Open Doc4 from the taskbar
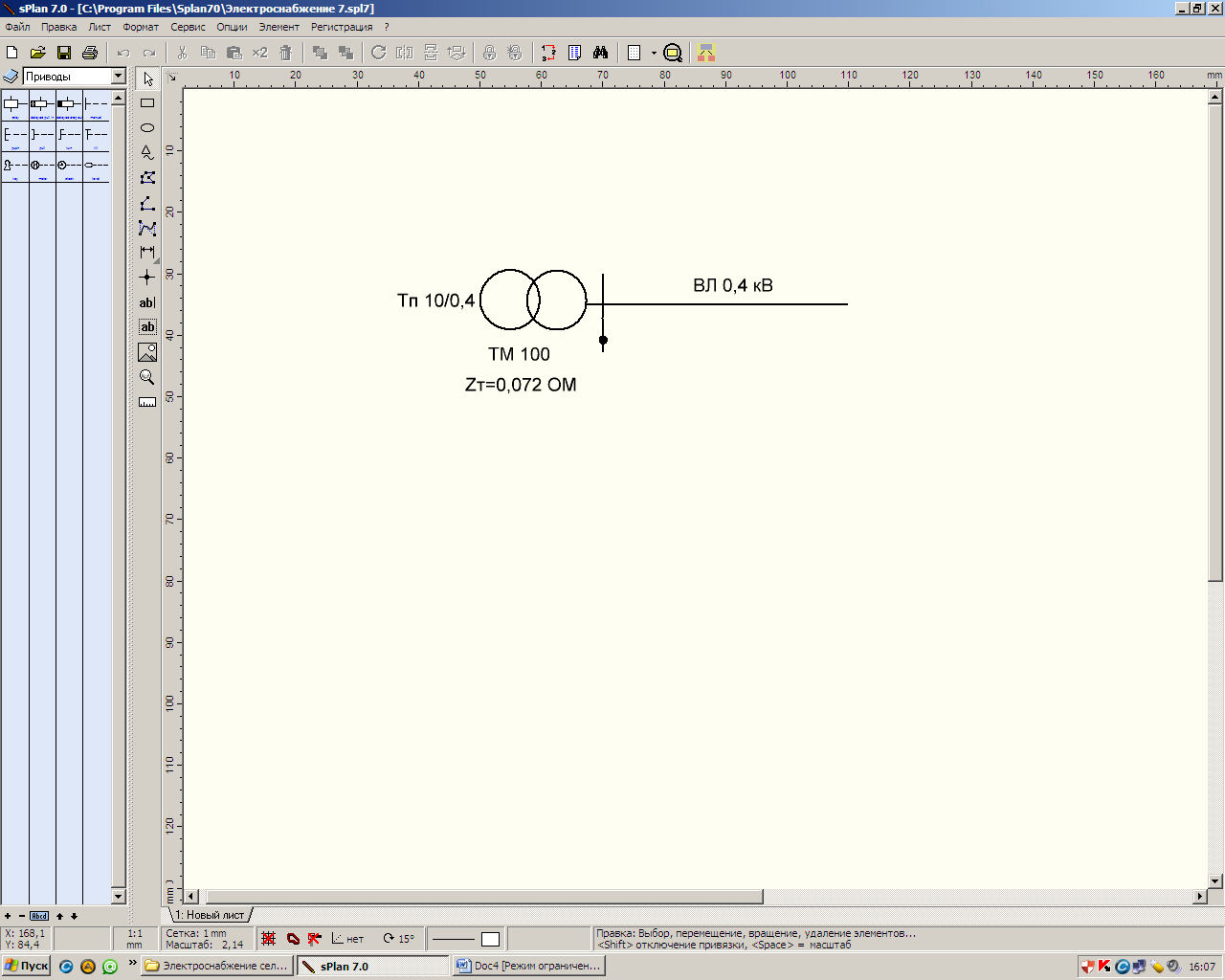The image size is (1225, 980). tap(529, 966)
